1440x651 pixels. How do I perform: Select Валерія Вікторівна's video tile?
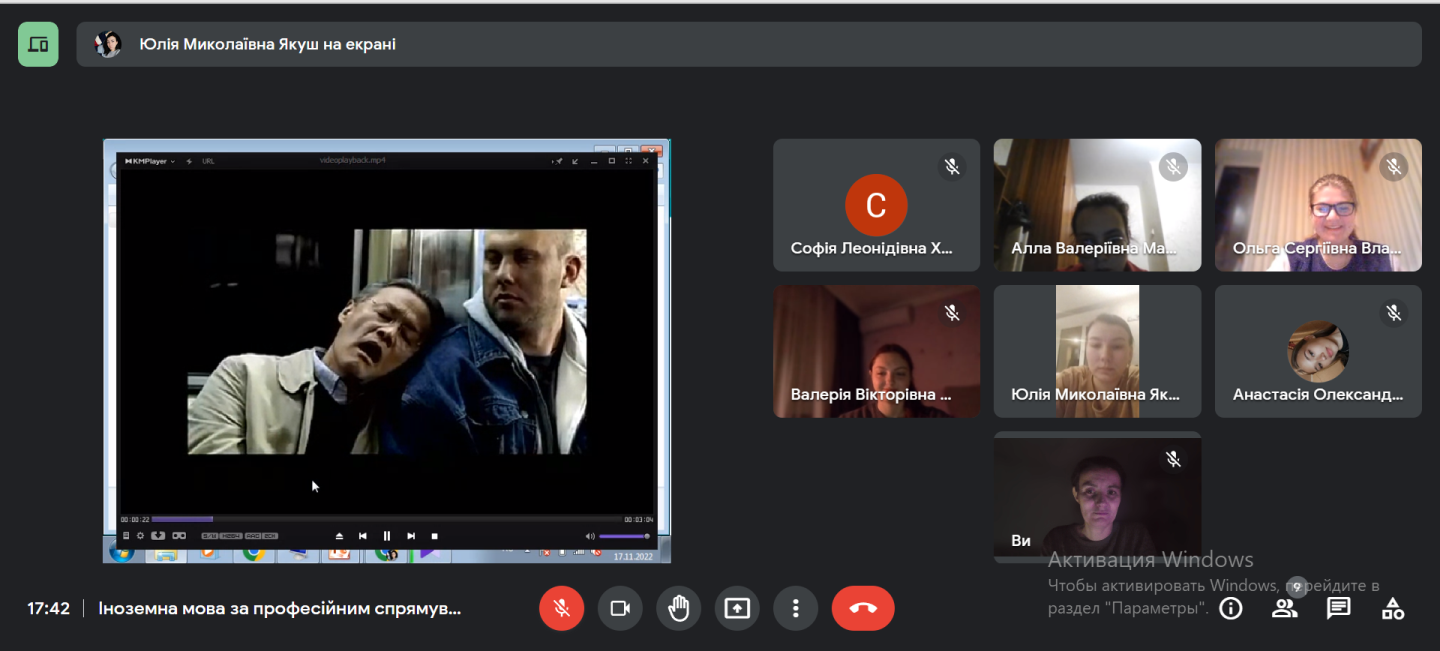[x=876, y=351]
